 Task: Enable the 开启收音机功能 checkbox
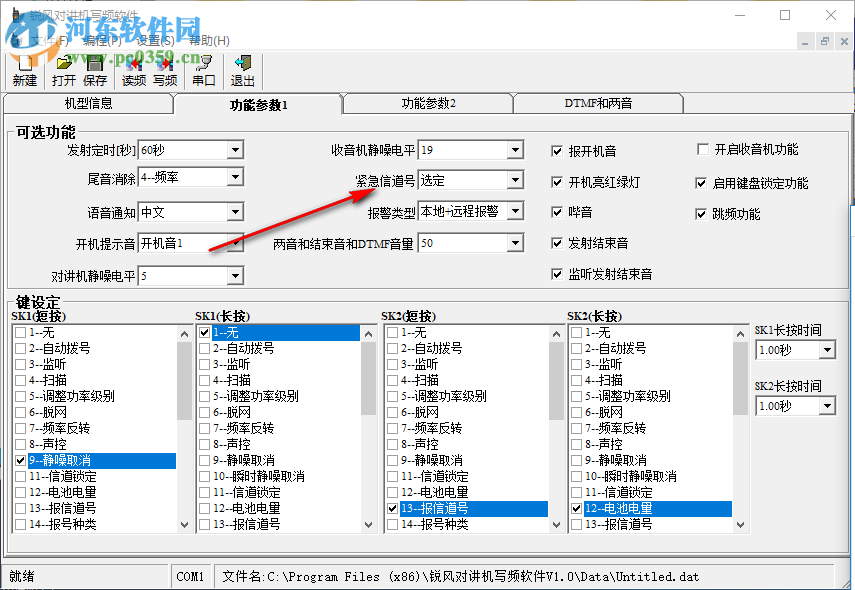coord(704,149)
